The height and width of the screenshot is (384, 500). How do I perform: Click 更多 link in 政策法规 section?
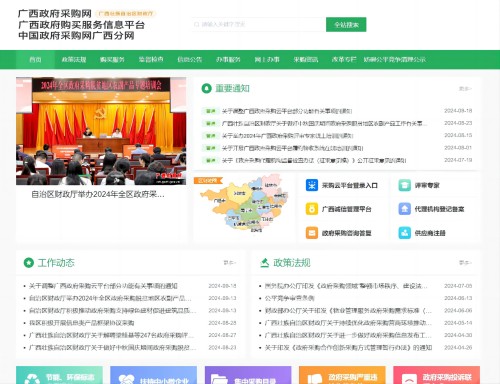click(465, 263)
